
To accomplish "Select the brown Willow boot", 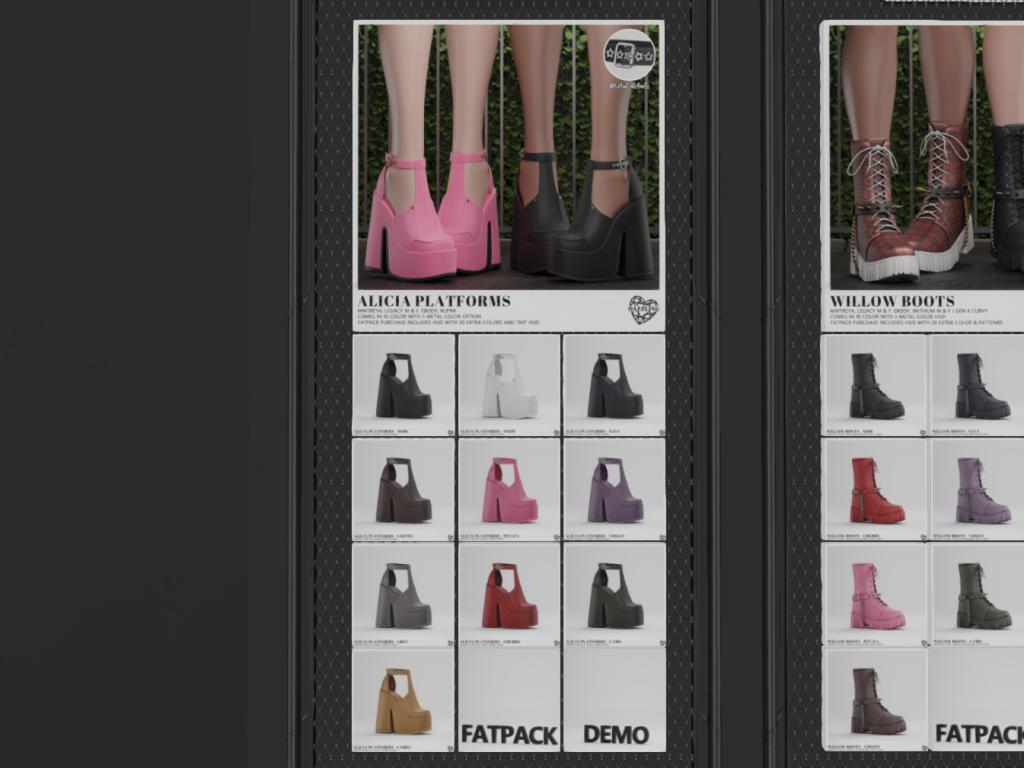I will pyautogui.click(x=873, y=700).
